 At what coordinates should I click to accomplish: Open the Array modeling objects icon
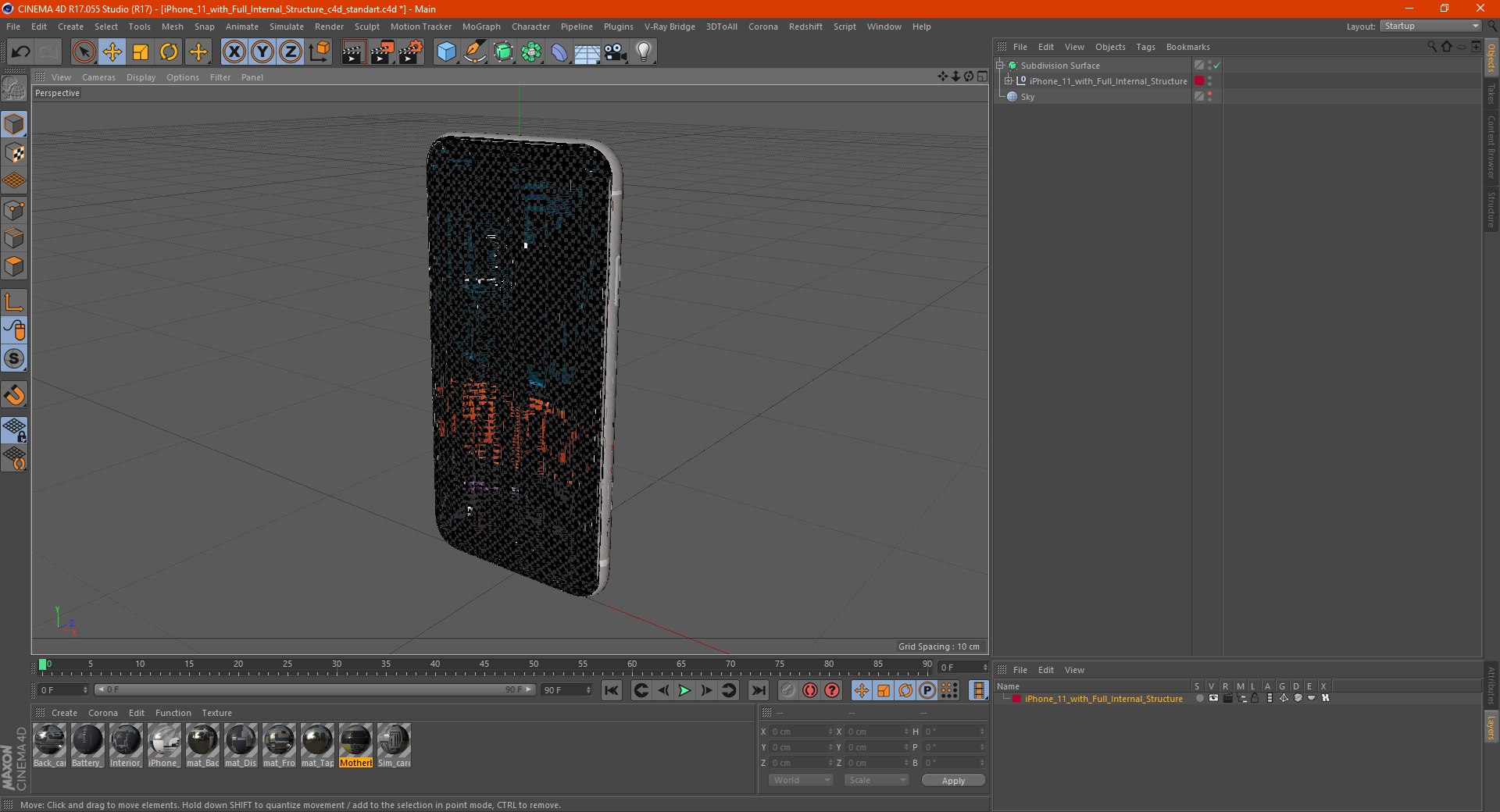531,52
